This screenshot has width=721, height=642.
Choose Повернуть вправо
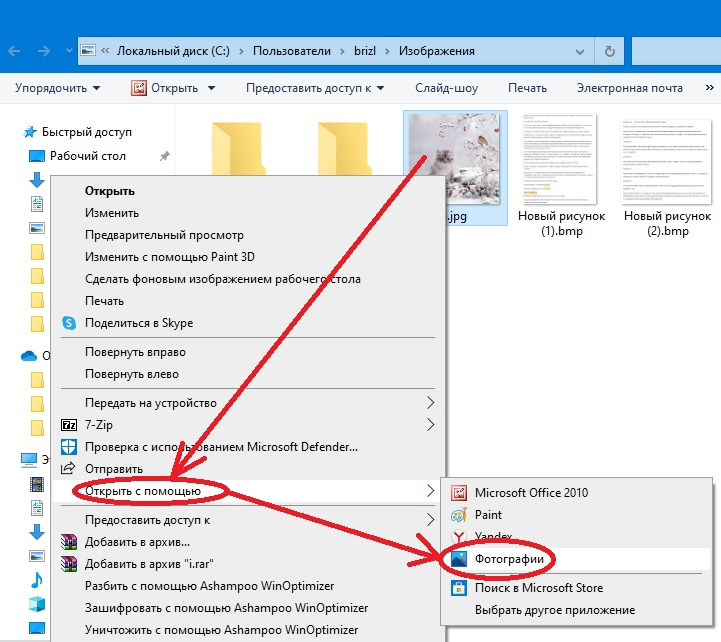point(248,352)
